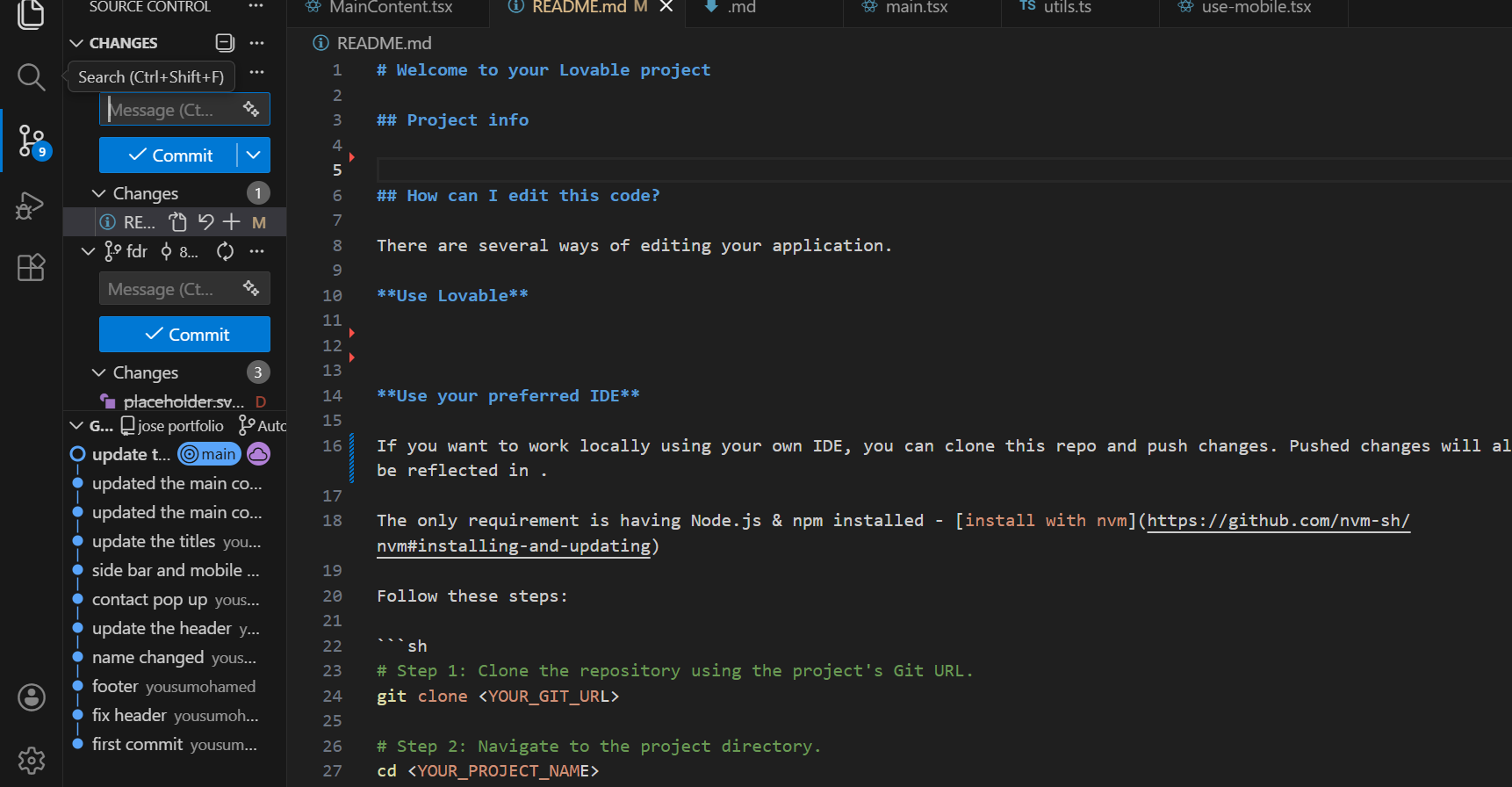
Task: Collapse the fdr repository group
Action: click(x=88, y=252)
